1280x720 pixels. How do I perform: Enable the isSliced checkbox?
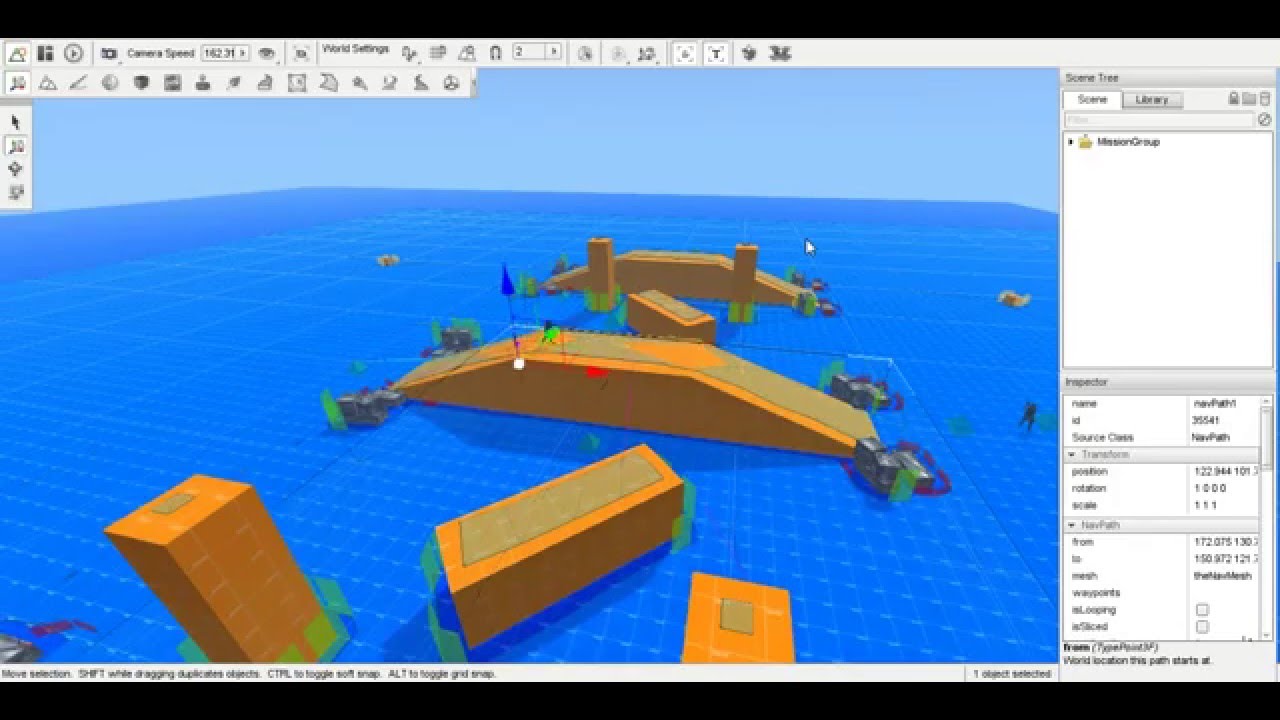(1202, 627)
